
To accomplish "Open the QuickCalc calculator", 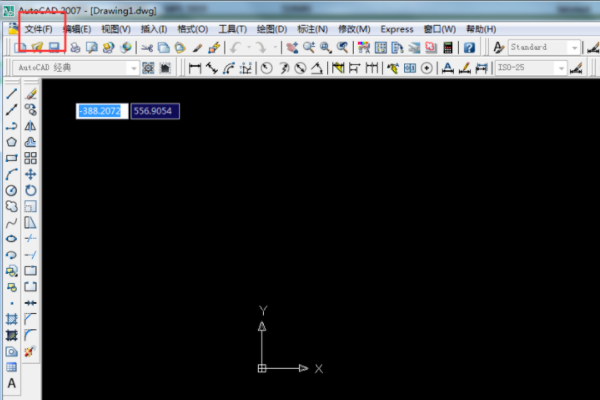I will pyautogui.click(x=448, y=47).
